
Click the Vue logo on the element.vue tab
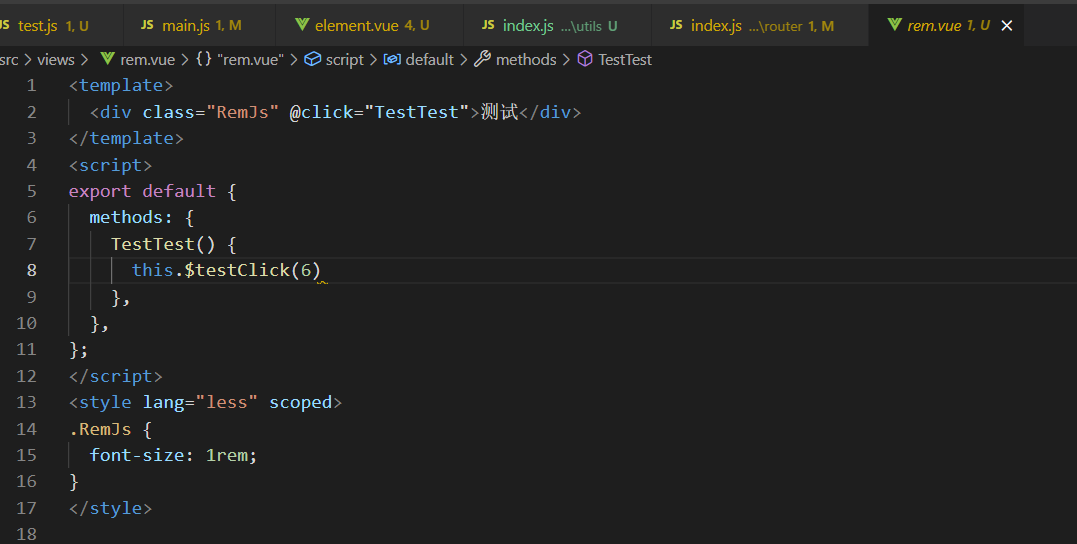pyautogui.click(x=302, y=26)
